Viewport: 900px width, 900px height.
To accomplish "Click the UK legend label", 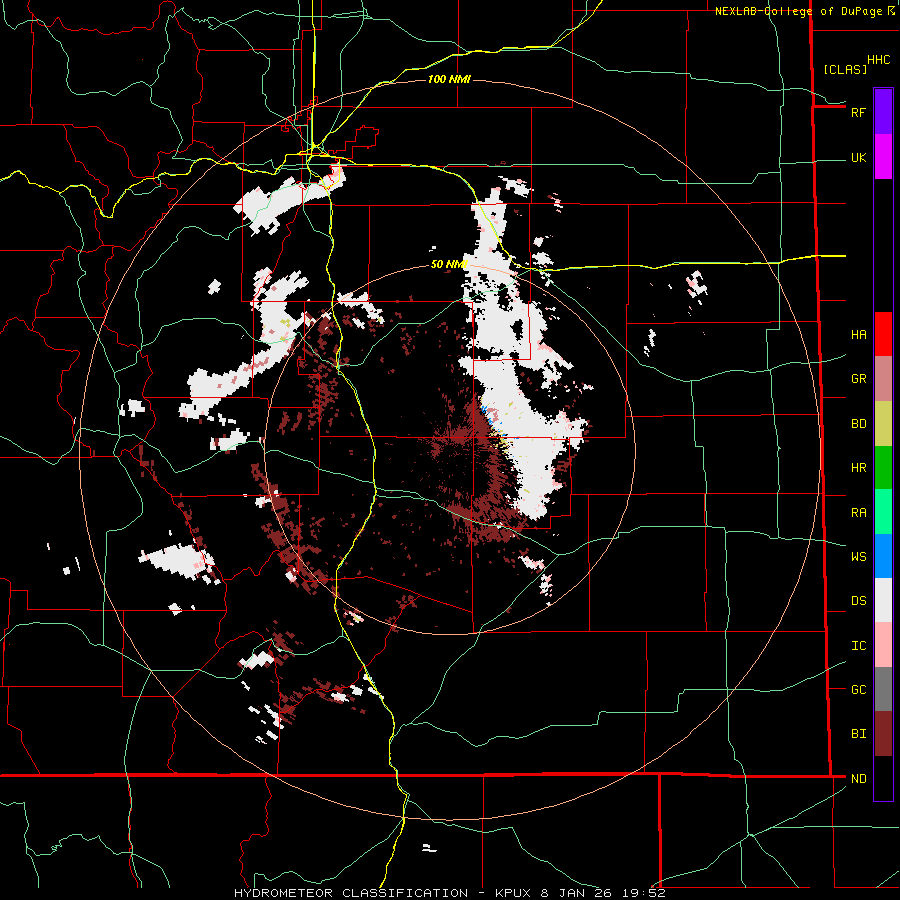I will click(x=858, y=157).
